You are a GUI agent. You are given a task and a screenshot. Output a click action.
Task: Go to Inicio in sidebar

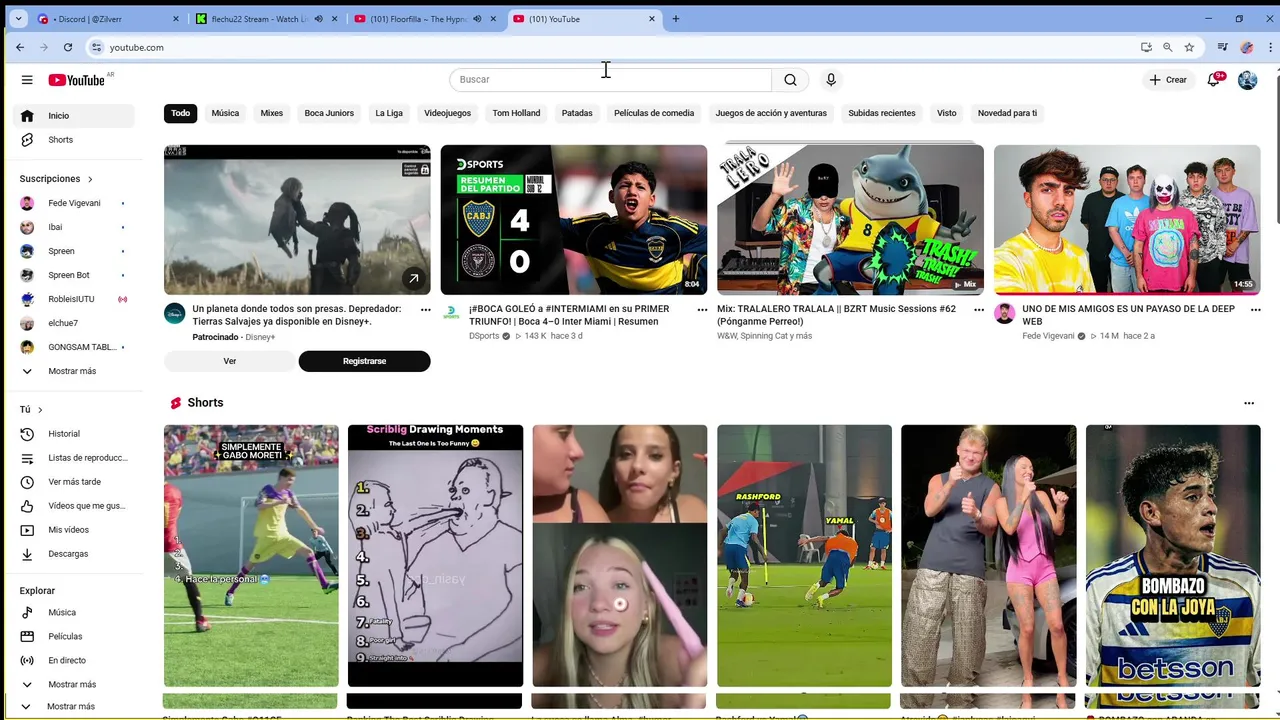74,116
